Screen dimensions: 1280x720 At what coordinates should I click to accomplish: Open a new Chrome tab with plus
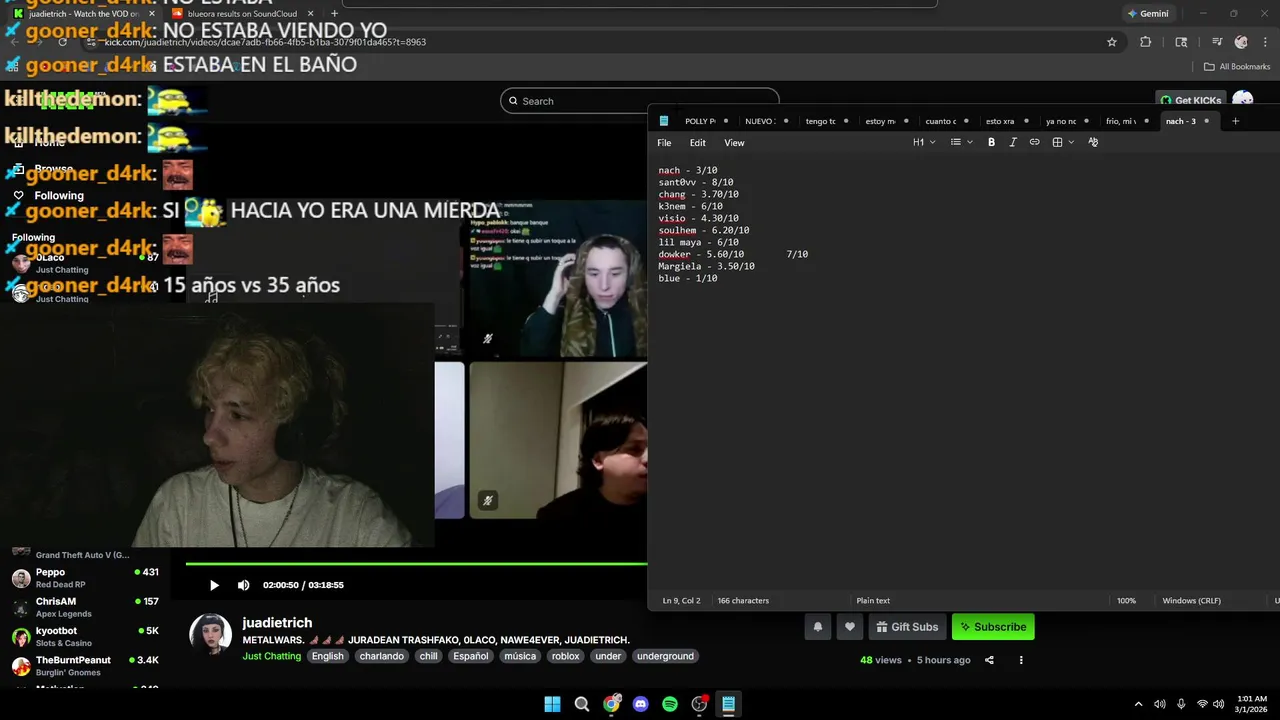tap(334, 14)
